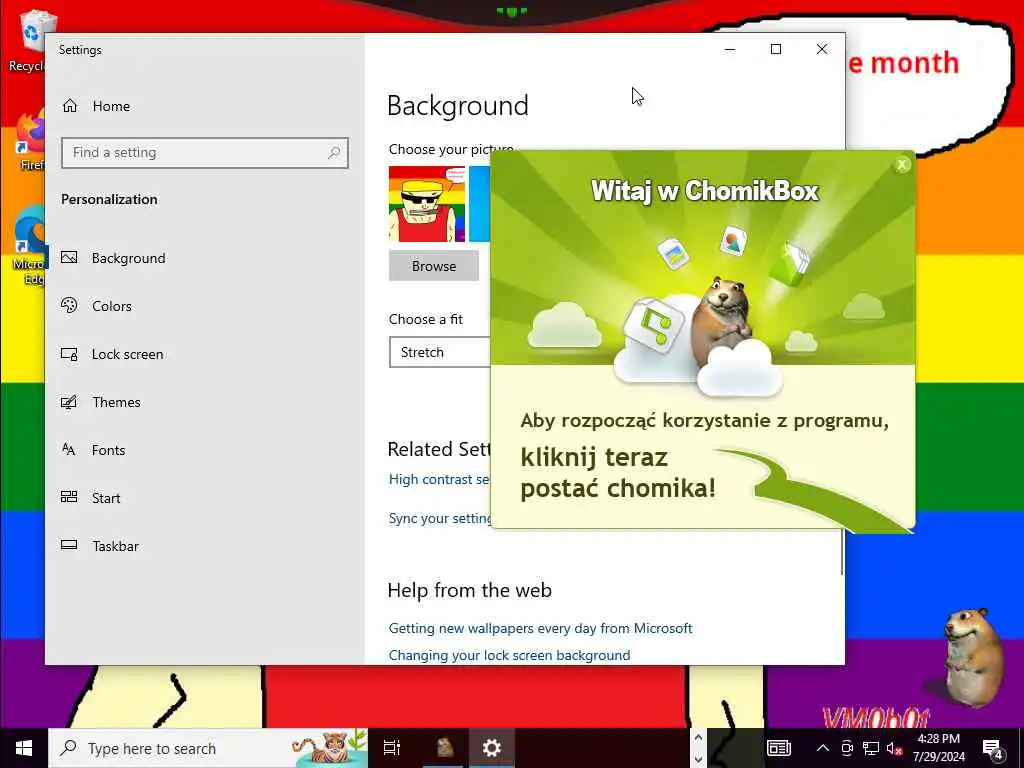Open the Windows Start menu
Image resolution: width=1024 pixels, height=768 pixels.
24,748
